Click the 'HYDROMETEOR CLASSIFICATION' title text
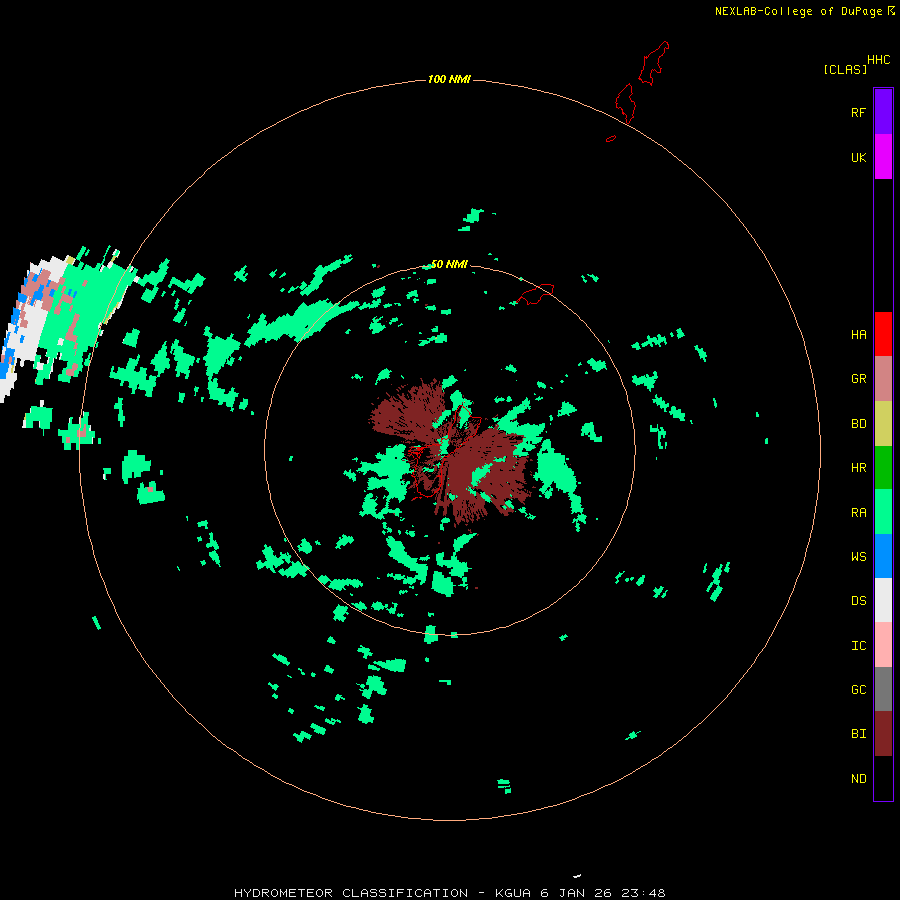The height and width of the screenshot is (900, 900). click(351, 893)
